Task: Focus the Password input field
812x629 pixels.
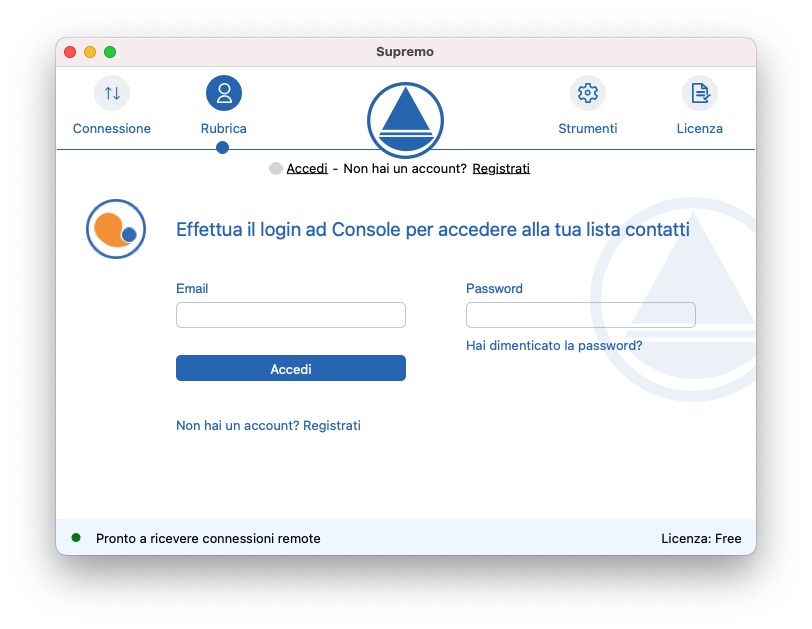Action: [x=581, y=315]
